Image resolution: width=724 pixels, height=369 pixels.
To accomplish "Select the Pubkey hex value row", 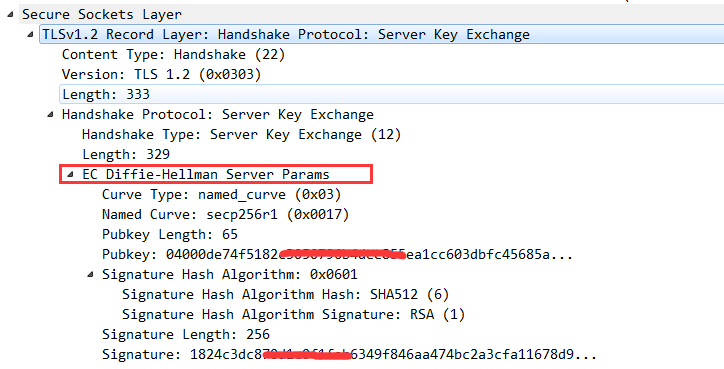I will tap(337, 254).
